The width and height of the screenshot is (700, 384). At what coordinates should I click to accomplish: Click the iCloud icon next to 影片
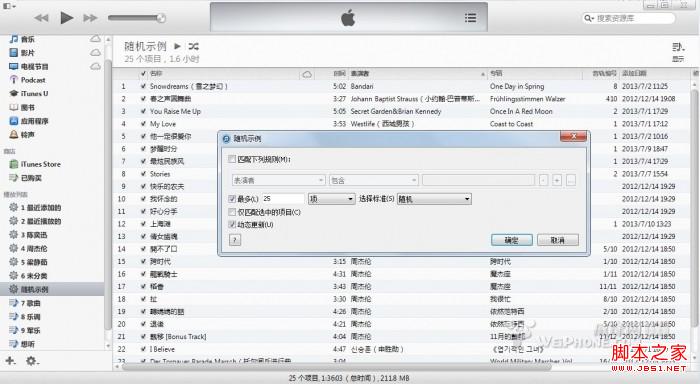[96, 53]
